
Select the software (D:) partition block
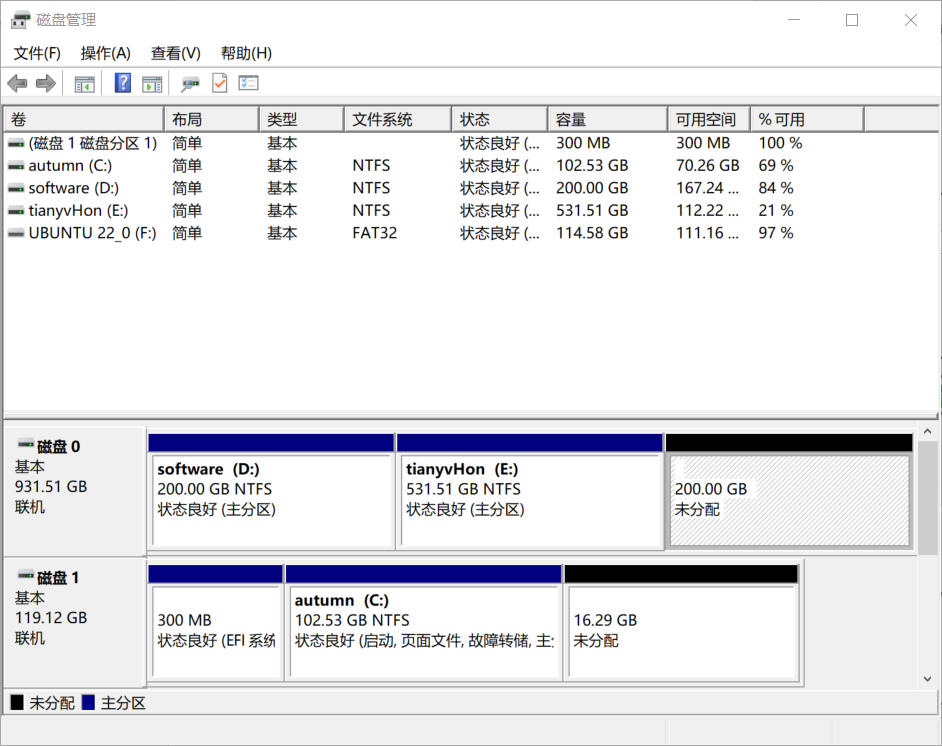tap(271, 491)
